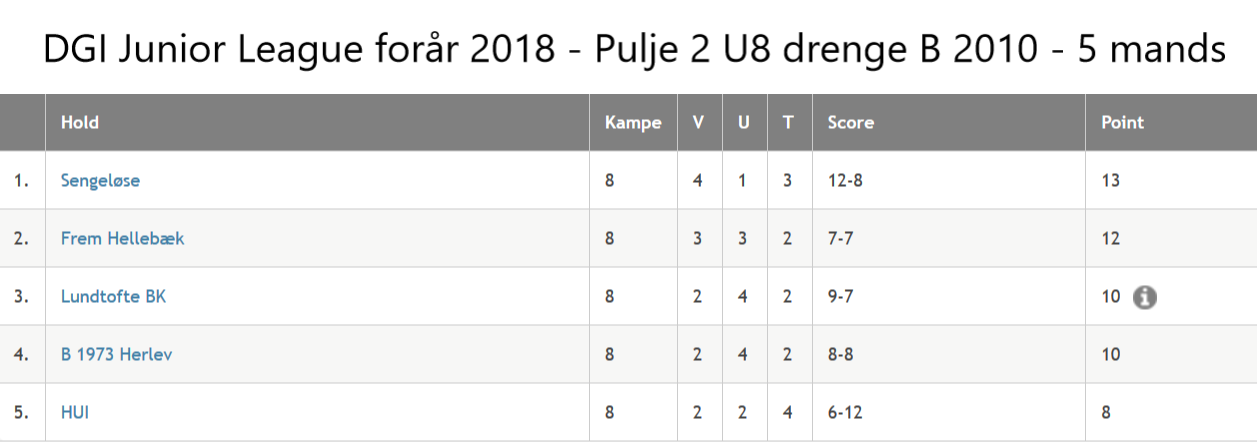Viewport: 1257px width, 442px height.
Task: Click the 9-7 score in Lundtofte BK row
Action: (x=840, y=297)
